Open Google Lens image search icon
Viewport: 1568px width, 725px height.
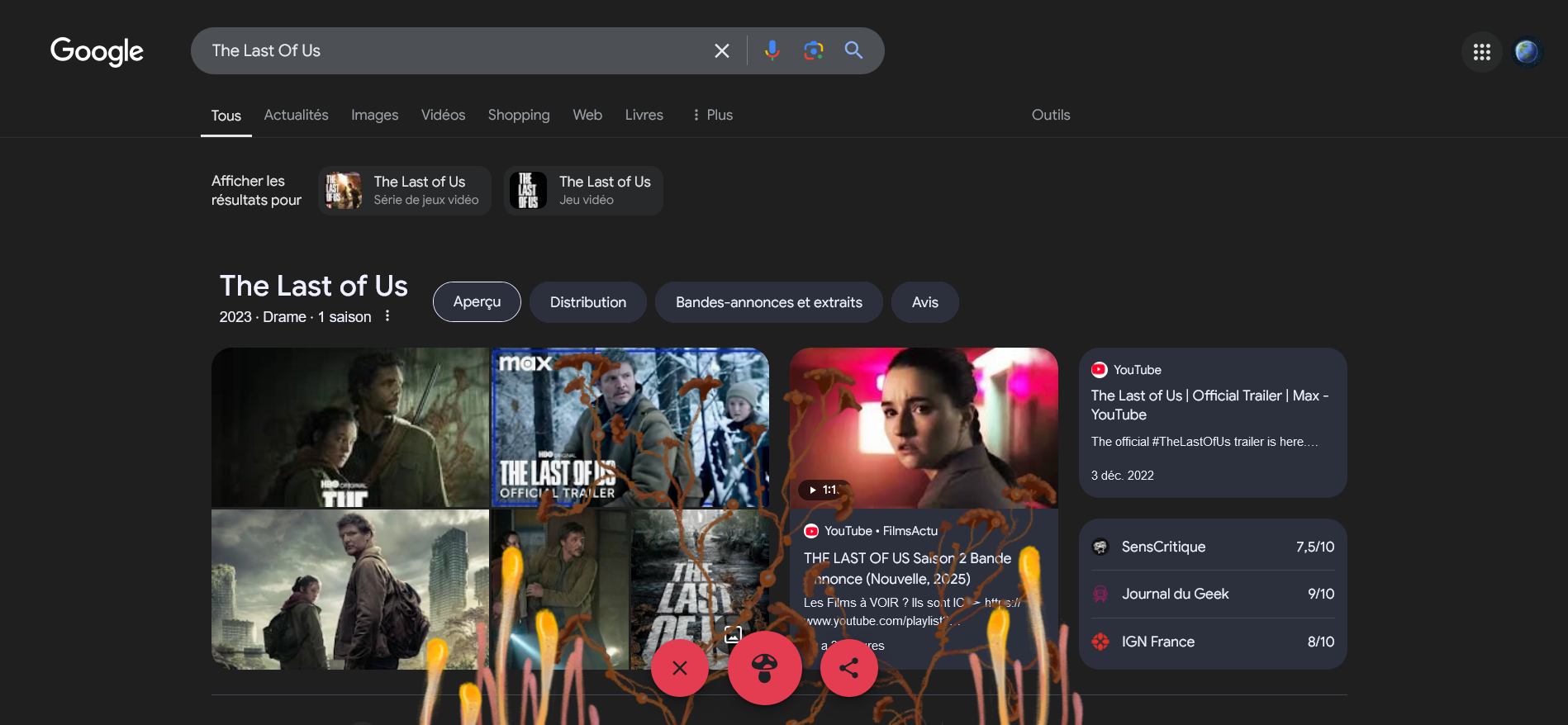[x=813, y=50]
